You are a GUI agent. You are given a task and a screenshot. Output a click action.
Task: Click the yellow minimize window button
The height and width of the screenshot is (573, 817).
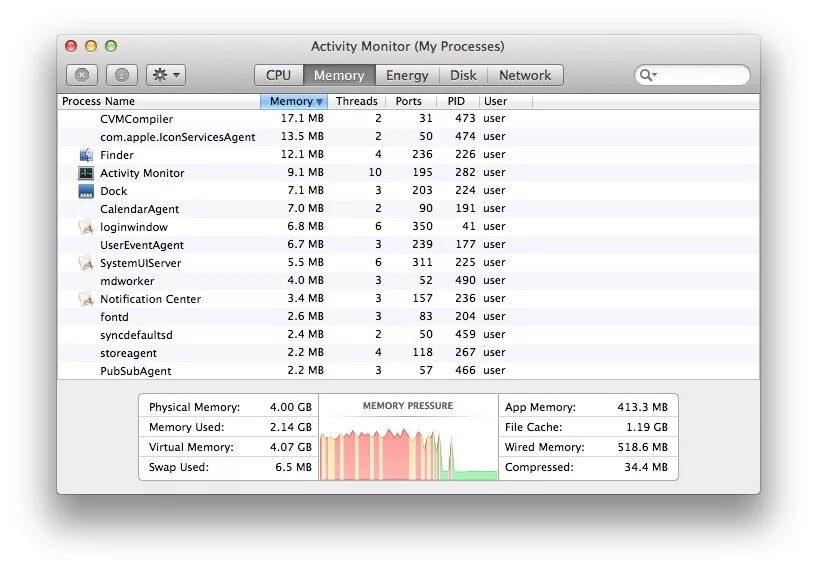(91, 46)
